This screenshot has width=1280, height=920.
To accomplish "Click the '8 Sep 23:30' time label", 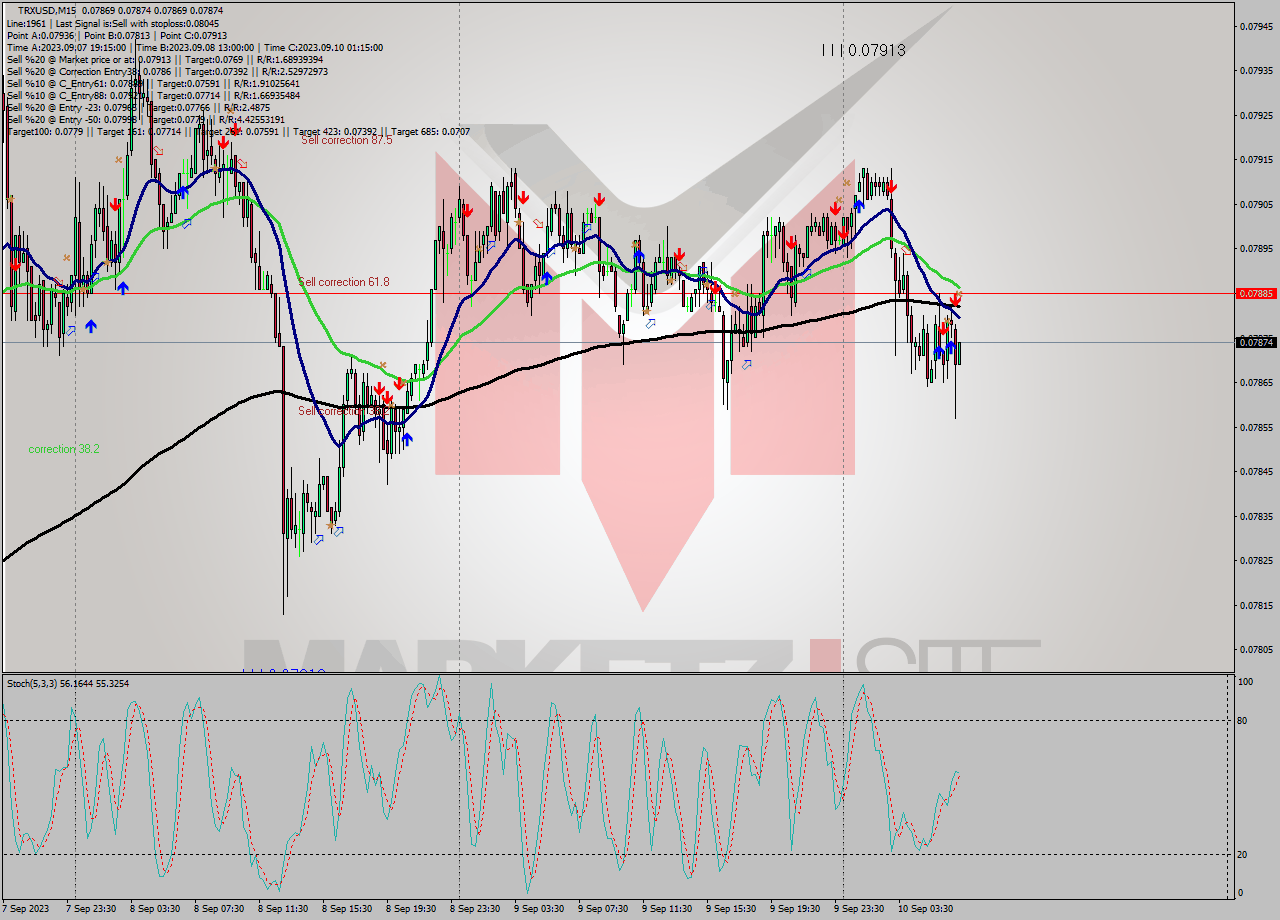I will (x=475, y=909).
